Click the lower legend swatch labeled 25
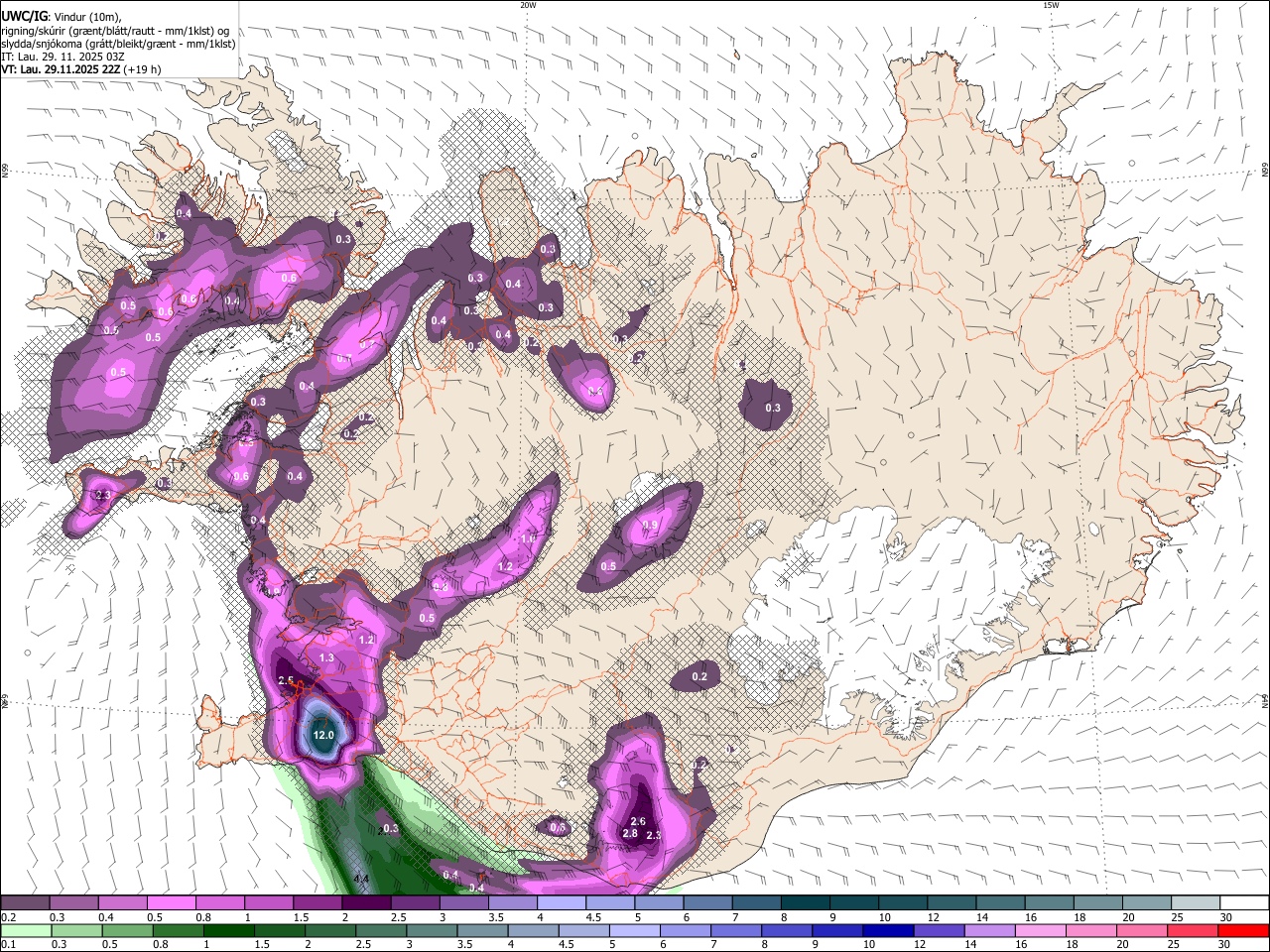This screenshot has height=952, width=1270. tap(1194, 931)
